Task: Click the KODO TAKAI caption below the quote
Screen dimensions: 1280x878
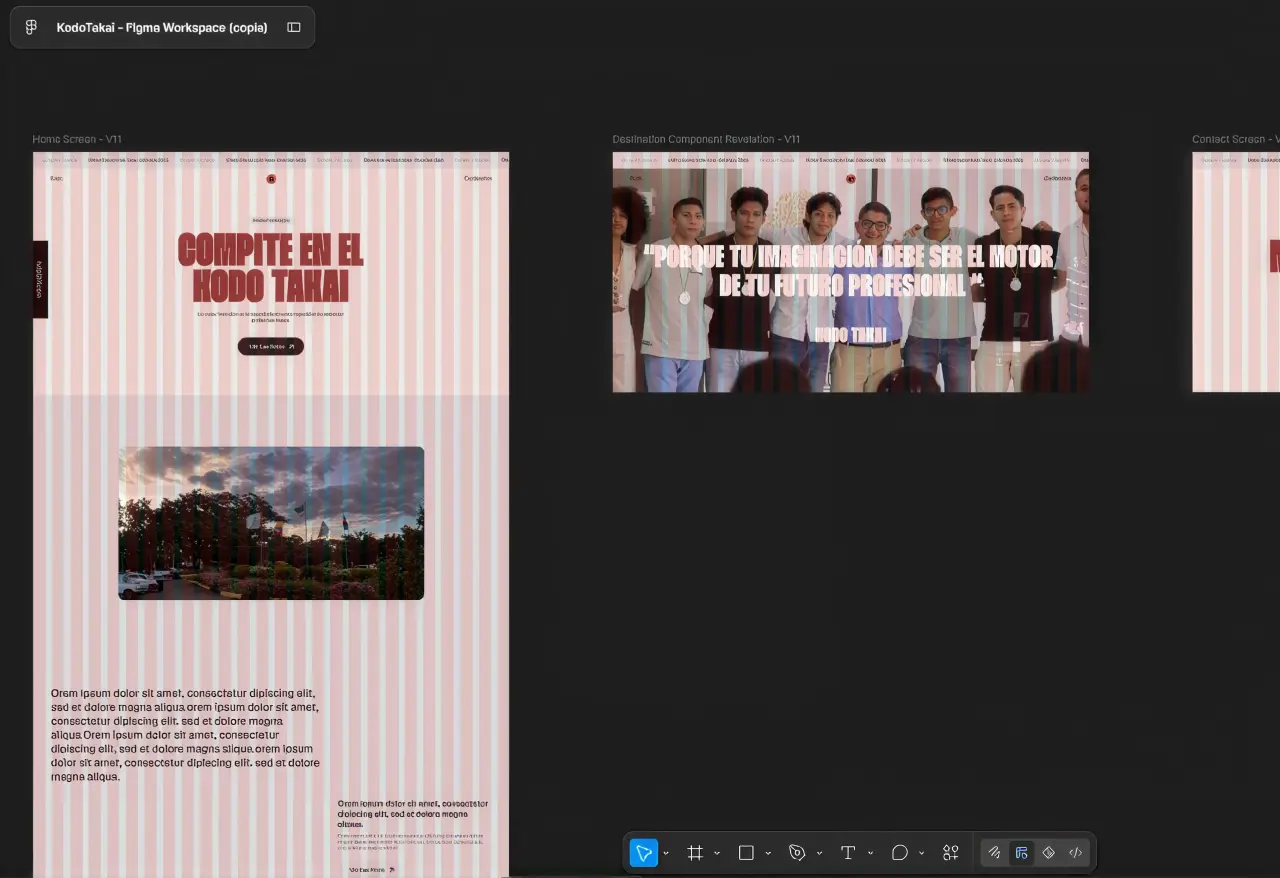Action: [x=850, y=335]
